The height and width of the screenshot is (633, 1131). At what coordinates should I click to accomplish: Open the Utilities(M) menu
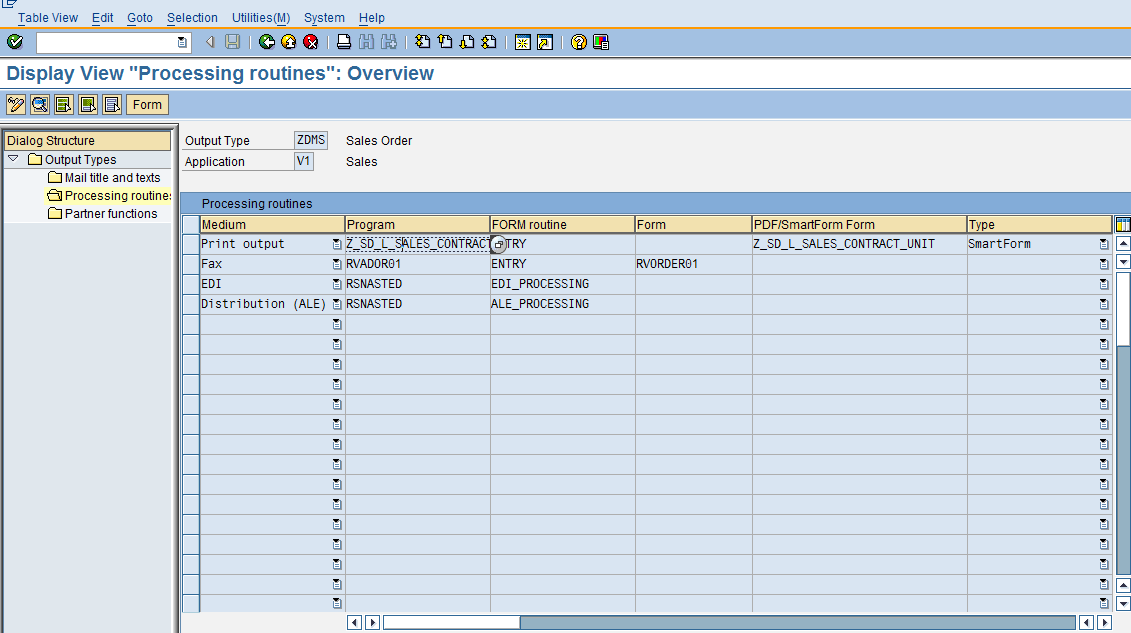260,17
